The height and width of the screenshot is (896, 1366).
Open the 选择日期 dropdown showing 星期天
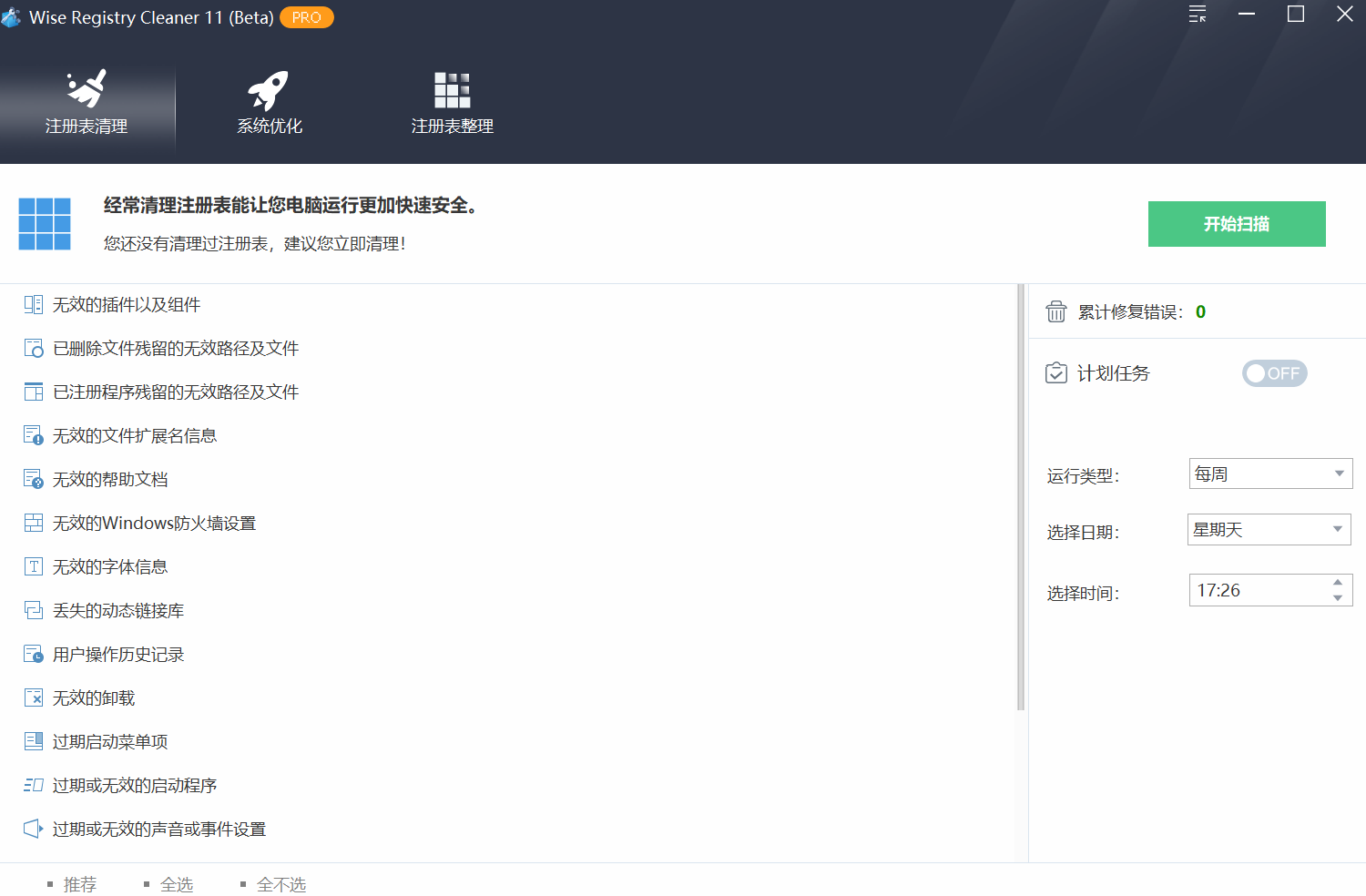pos(1269,529)
